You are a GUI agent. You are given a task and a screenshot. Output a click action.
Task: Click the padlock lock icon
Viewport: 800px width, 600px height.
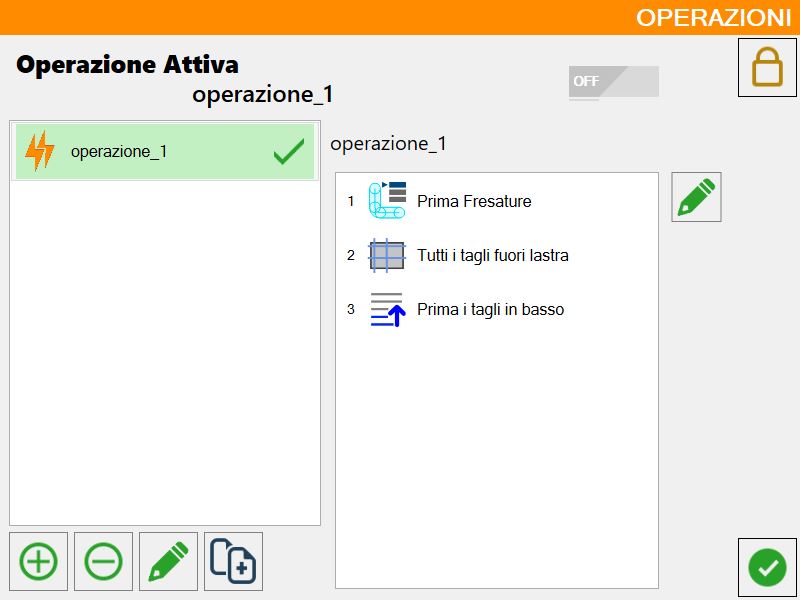pyautogui.click(x=767, y=67)
